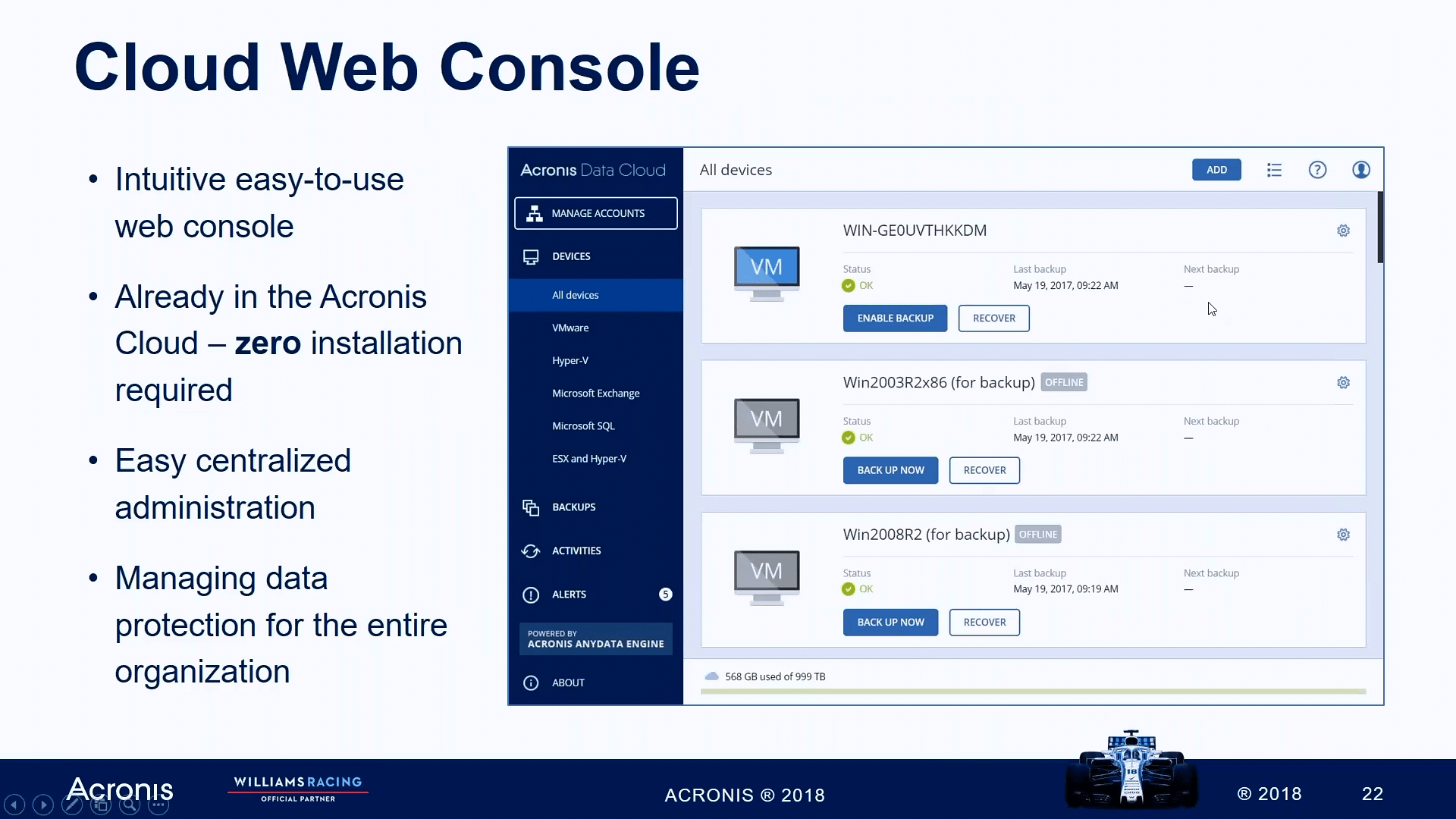Click the racing car image
This screenshot has height=819, width=1456.
(x=1131, y=768)
